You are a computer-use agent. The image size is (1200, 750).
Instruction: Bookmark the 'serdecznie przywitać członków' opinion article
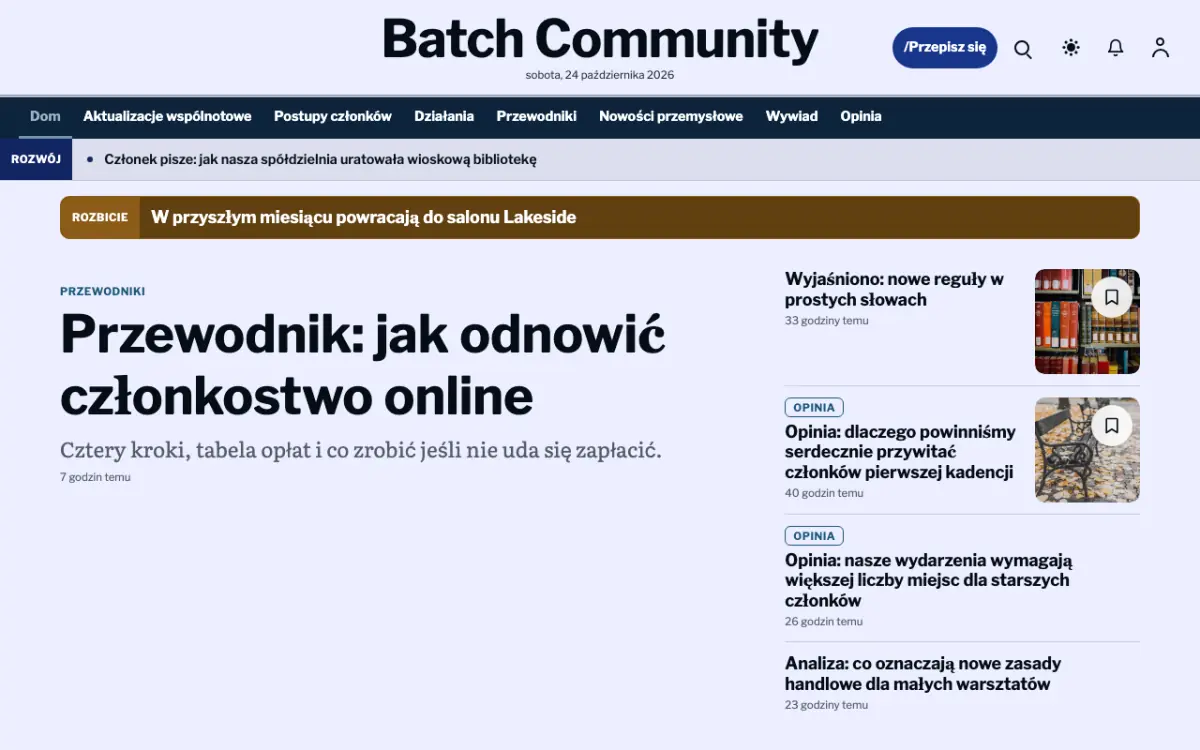(x=1111, y=426)
